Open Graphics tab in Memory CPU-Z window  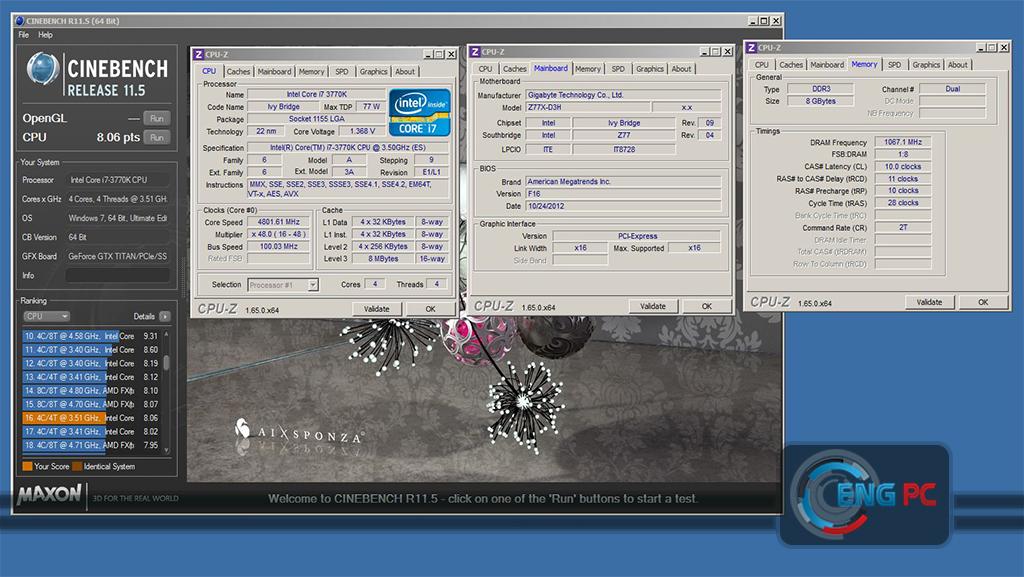[926, 65]
